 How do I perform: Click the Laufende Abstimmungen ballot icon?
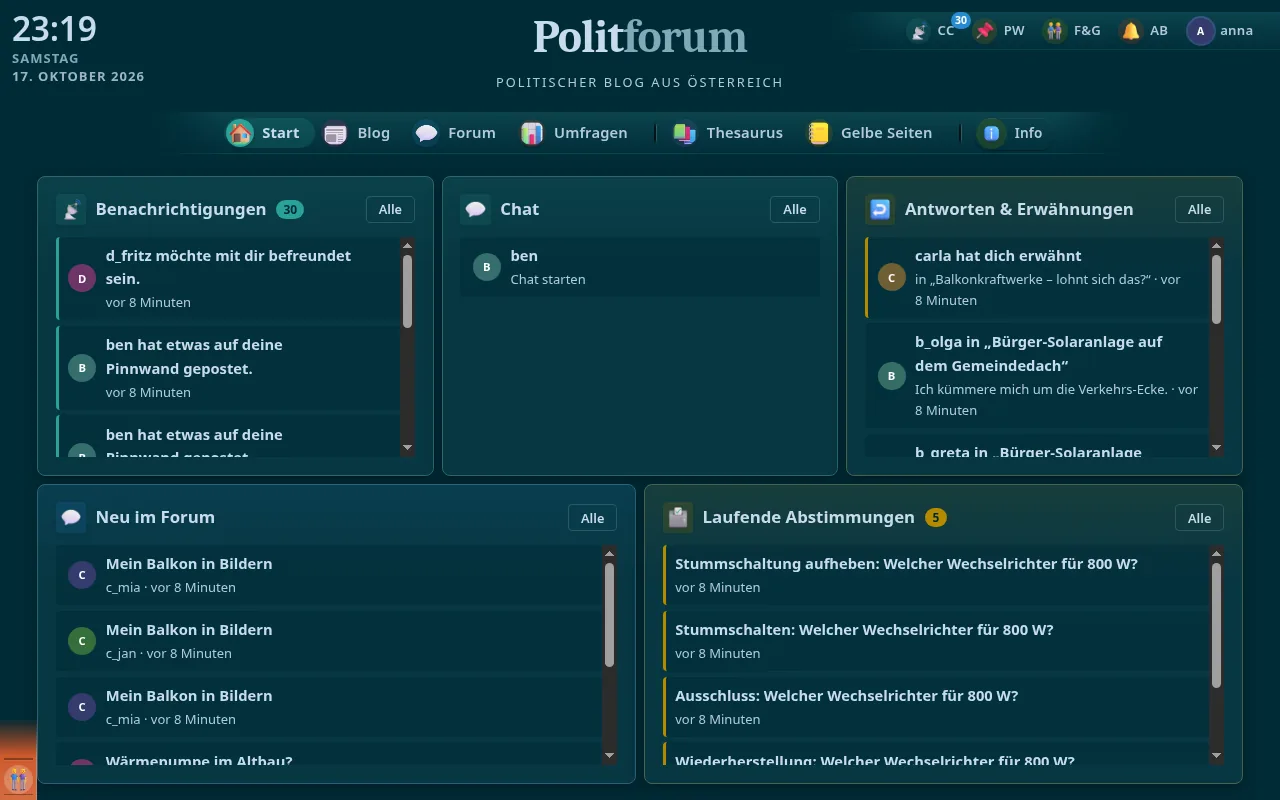tap(678, 518)
